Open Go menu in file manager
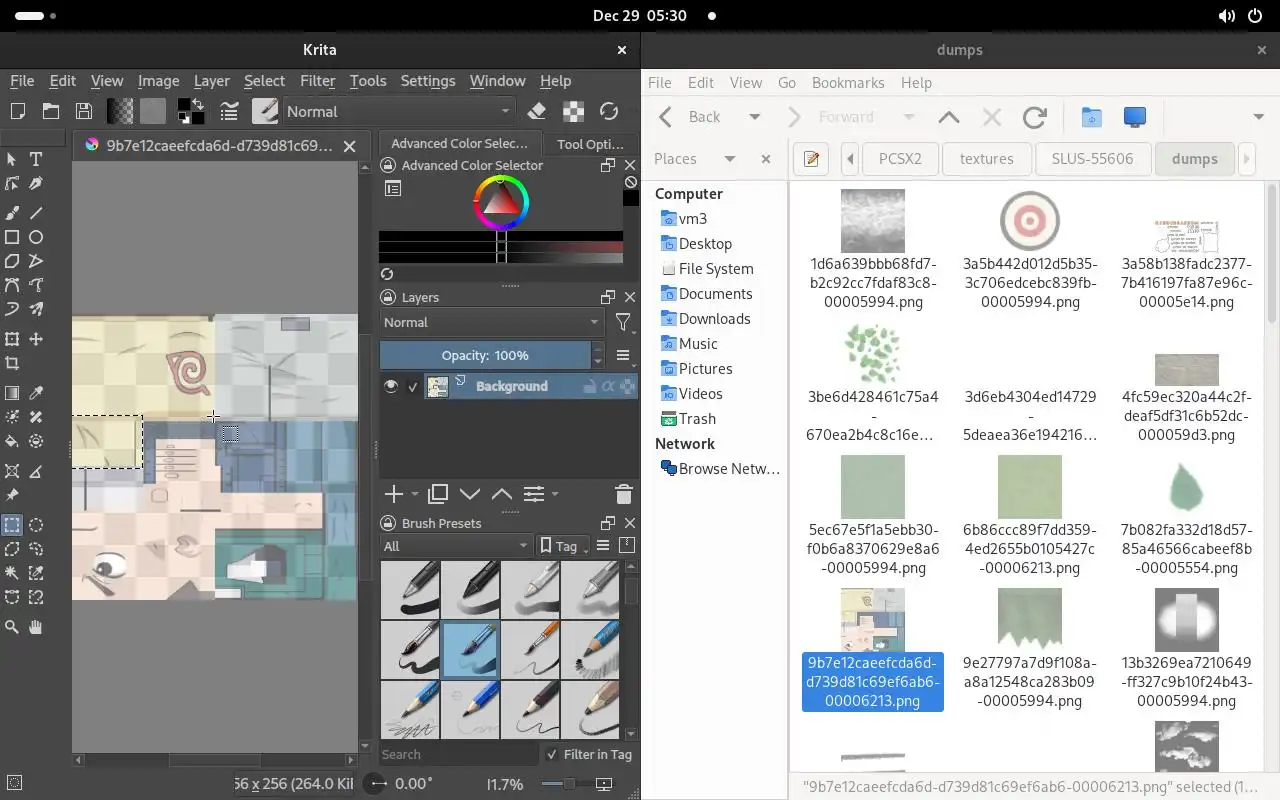 coord(787,83)
